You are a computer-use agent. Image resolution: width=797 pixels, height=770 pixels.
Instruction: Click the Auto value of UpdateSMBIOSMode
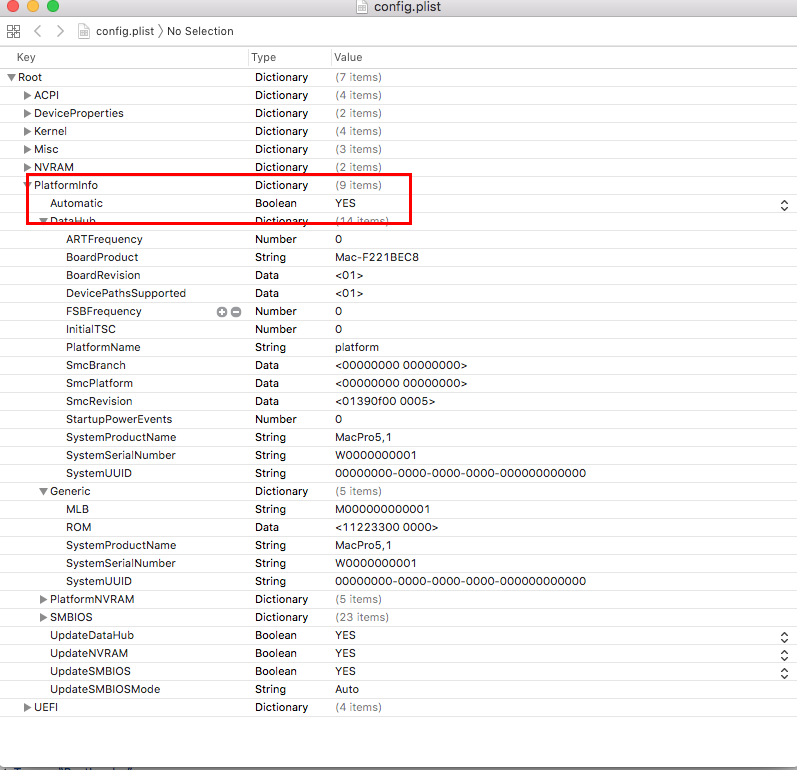pyautogui.click(x=347, y=690)
